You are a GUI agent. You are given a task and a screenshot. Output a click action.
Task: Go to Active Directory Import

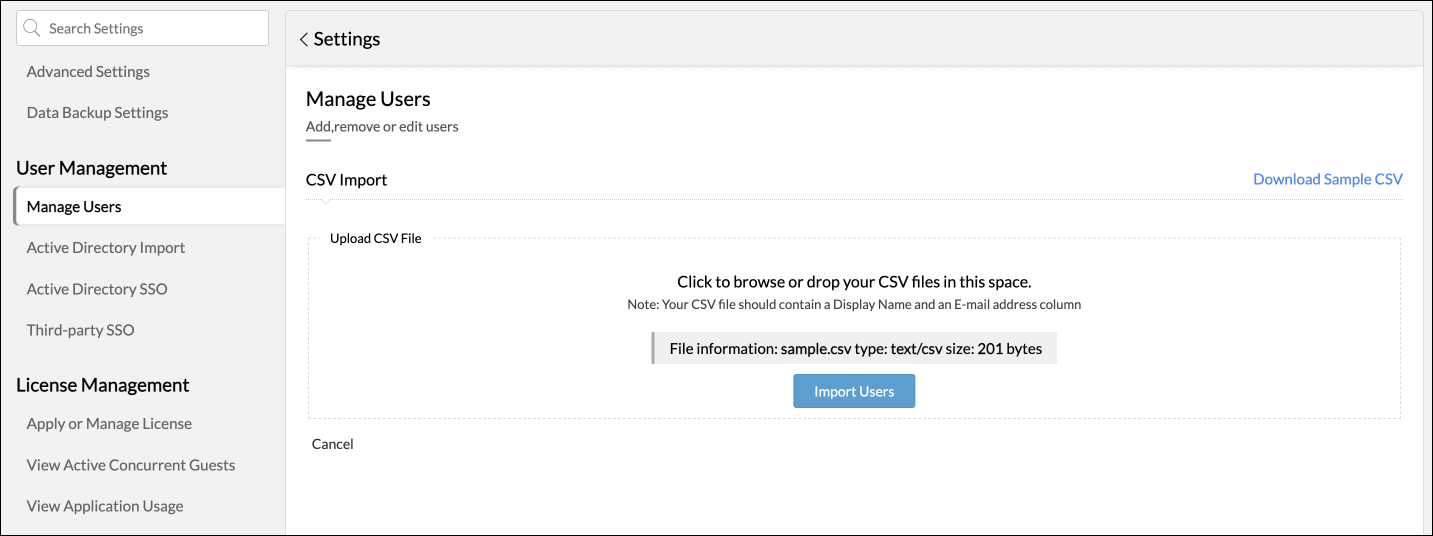click(x=106, y=248)
